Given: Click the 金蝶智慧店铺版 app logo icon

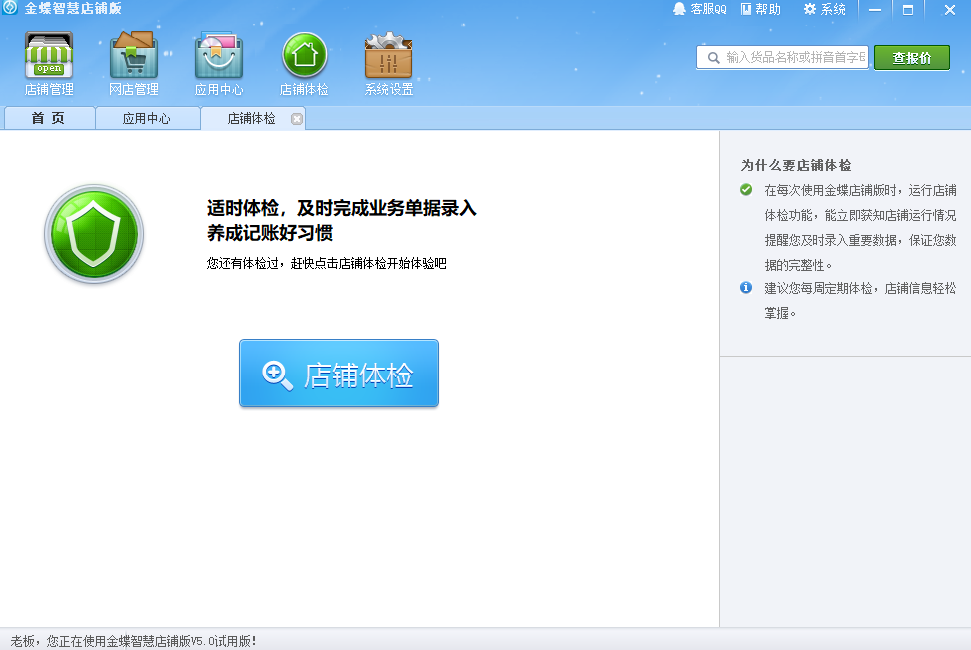Looking at the screenshot, I should 10,8.
